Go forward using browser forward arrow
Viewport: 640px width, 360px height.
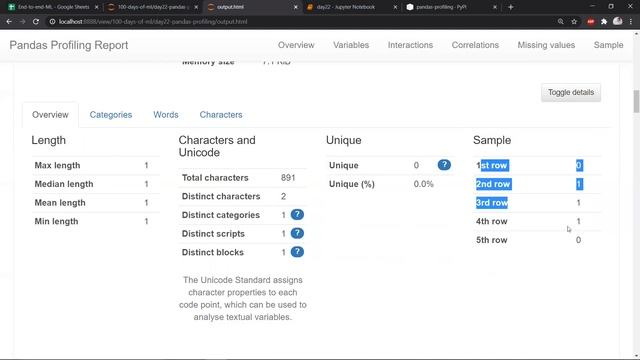pos(22,22)
